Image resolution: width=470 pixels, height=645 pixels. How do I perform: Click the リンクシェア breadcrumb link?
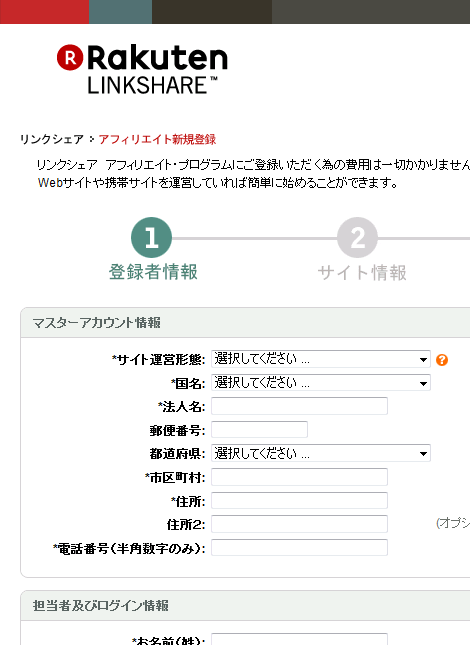click(x=52, y=139)
